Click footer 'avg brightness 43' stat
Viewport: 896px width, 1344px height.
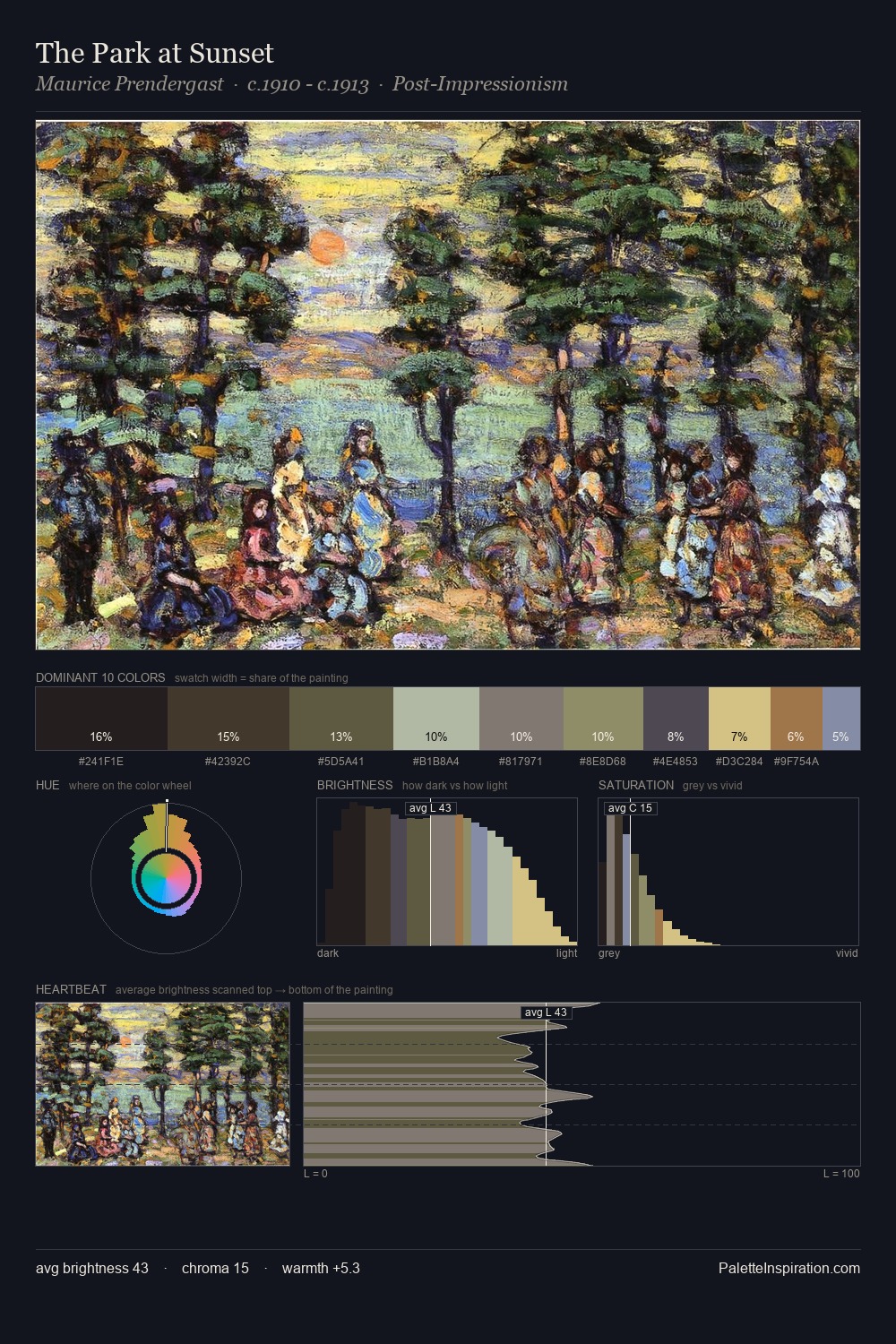[92, 1268]
